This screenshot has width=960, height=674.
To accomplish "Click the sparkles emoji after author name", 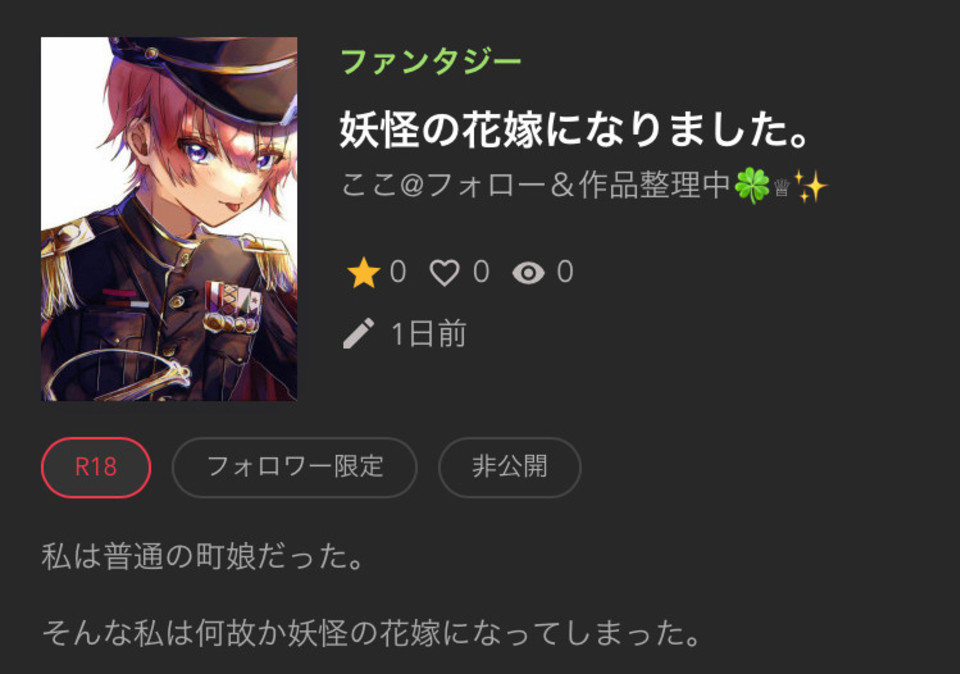I will pyautogui.click(x=810, y=186).
